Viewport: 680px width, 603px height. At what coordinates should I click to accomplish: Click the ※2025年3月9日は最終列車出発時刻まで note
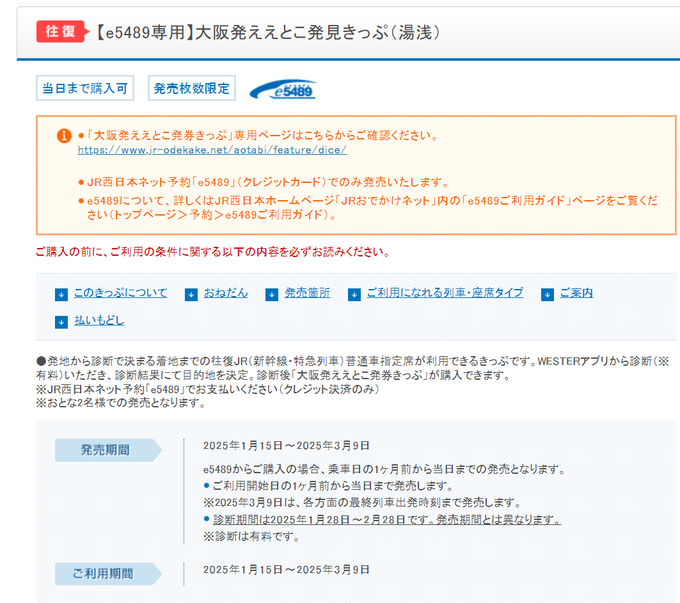362,503
